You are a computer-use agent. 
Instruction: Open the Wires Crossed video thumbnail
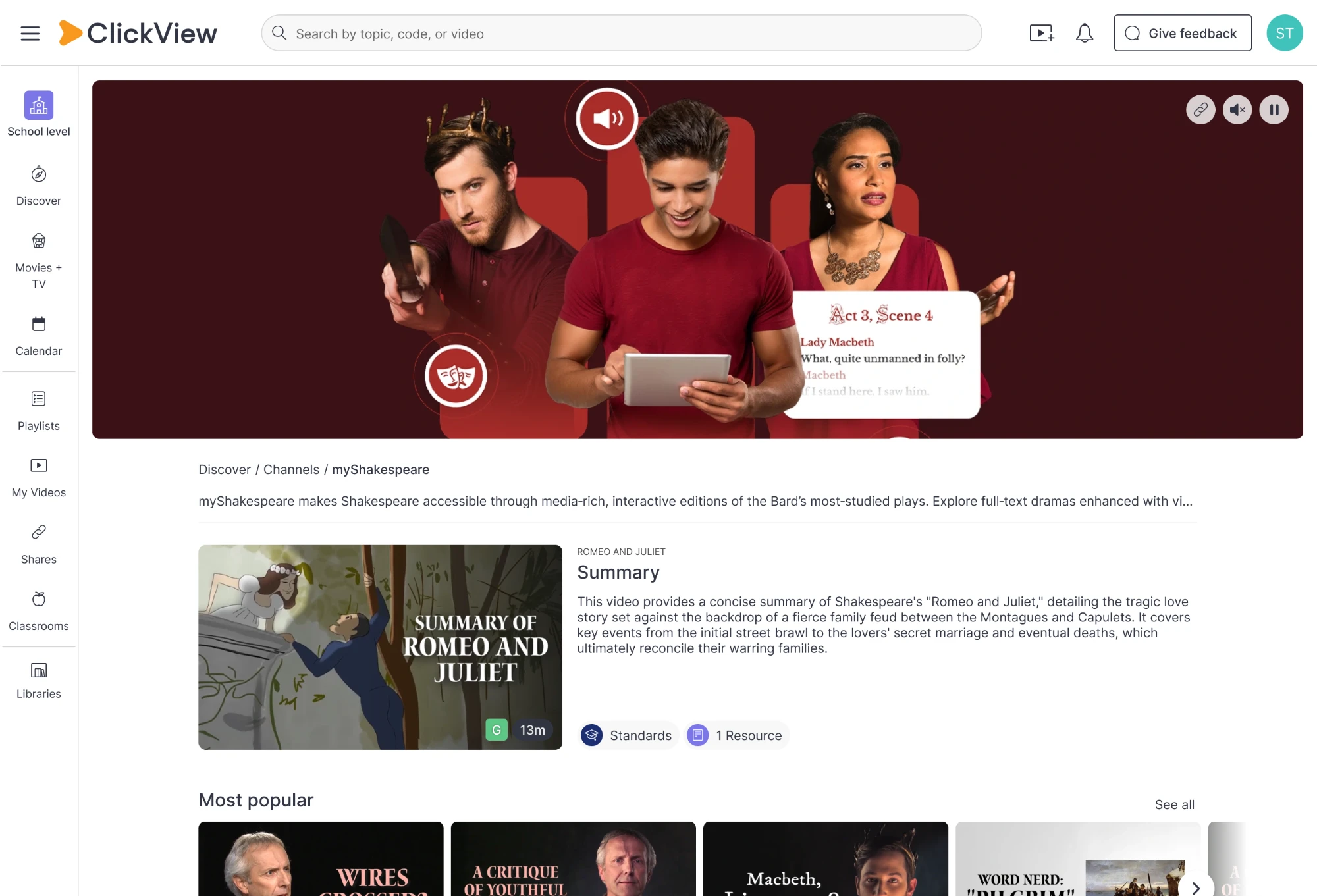click(x=321, y=858)
